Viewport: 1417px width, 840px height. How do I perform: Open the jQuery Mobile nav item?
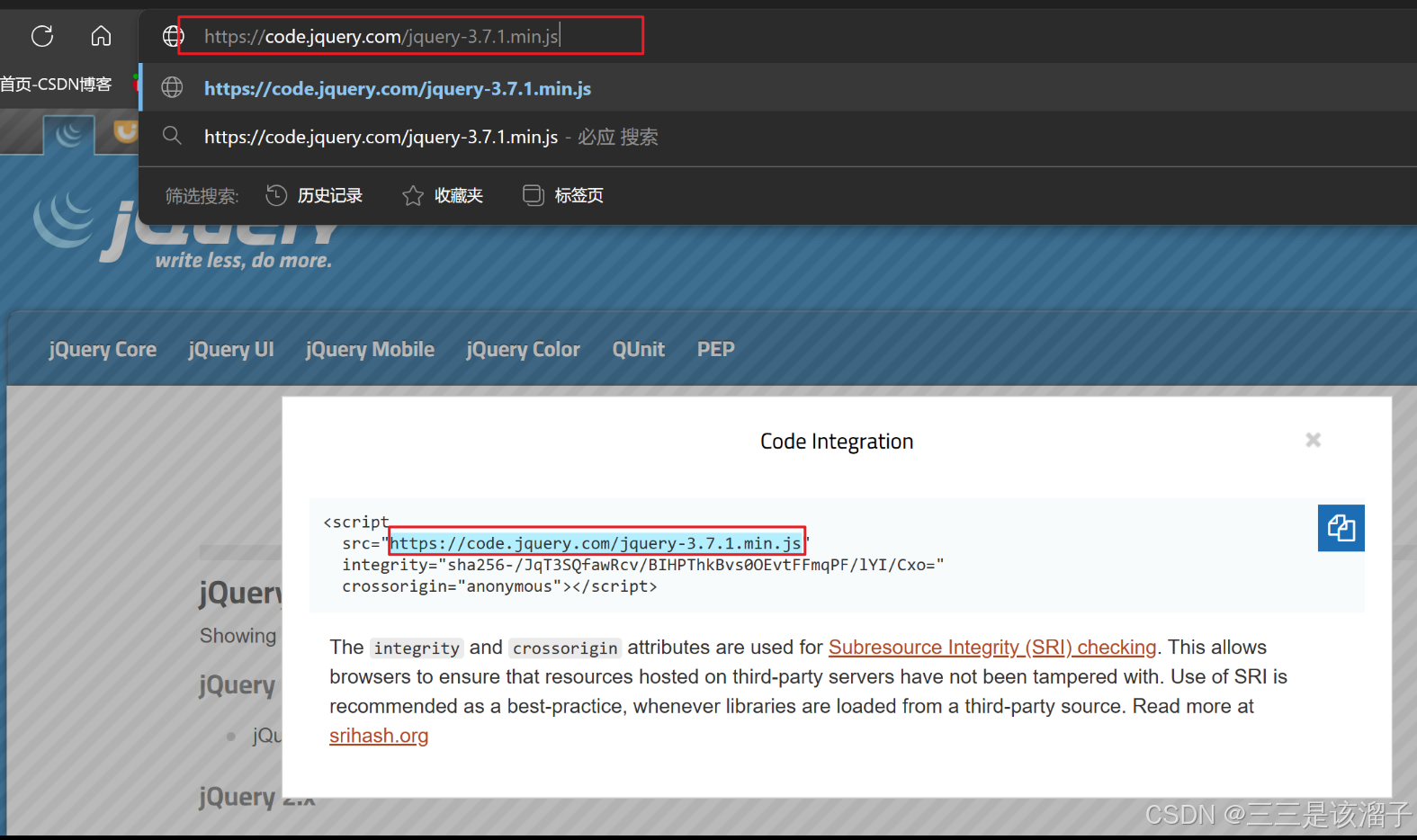[x=370, y=350]
